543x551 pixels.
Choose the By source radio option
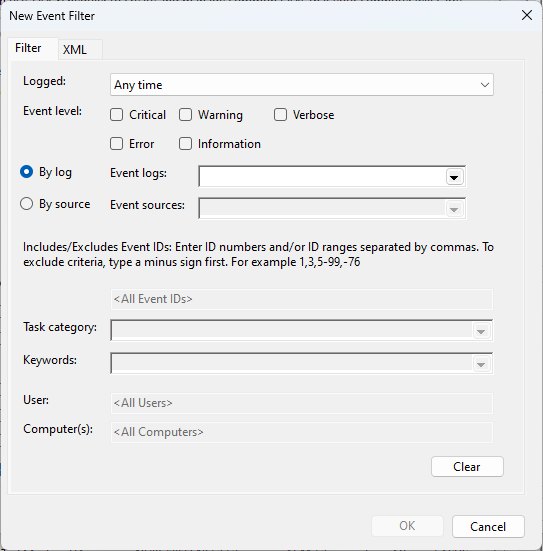tap(26, 204)
